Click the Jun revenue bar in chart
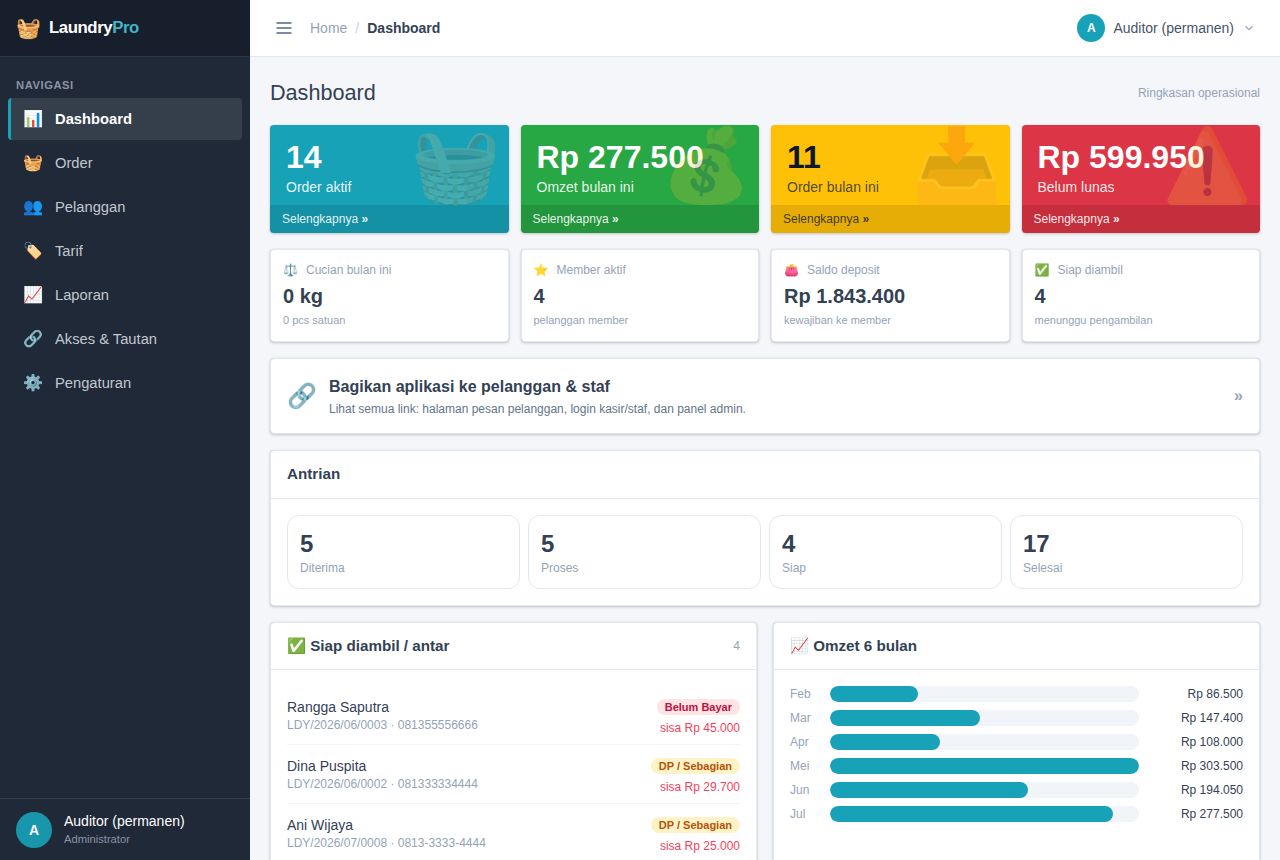Screen dimensions: 1280x860 click(x=929, y=790)
